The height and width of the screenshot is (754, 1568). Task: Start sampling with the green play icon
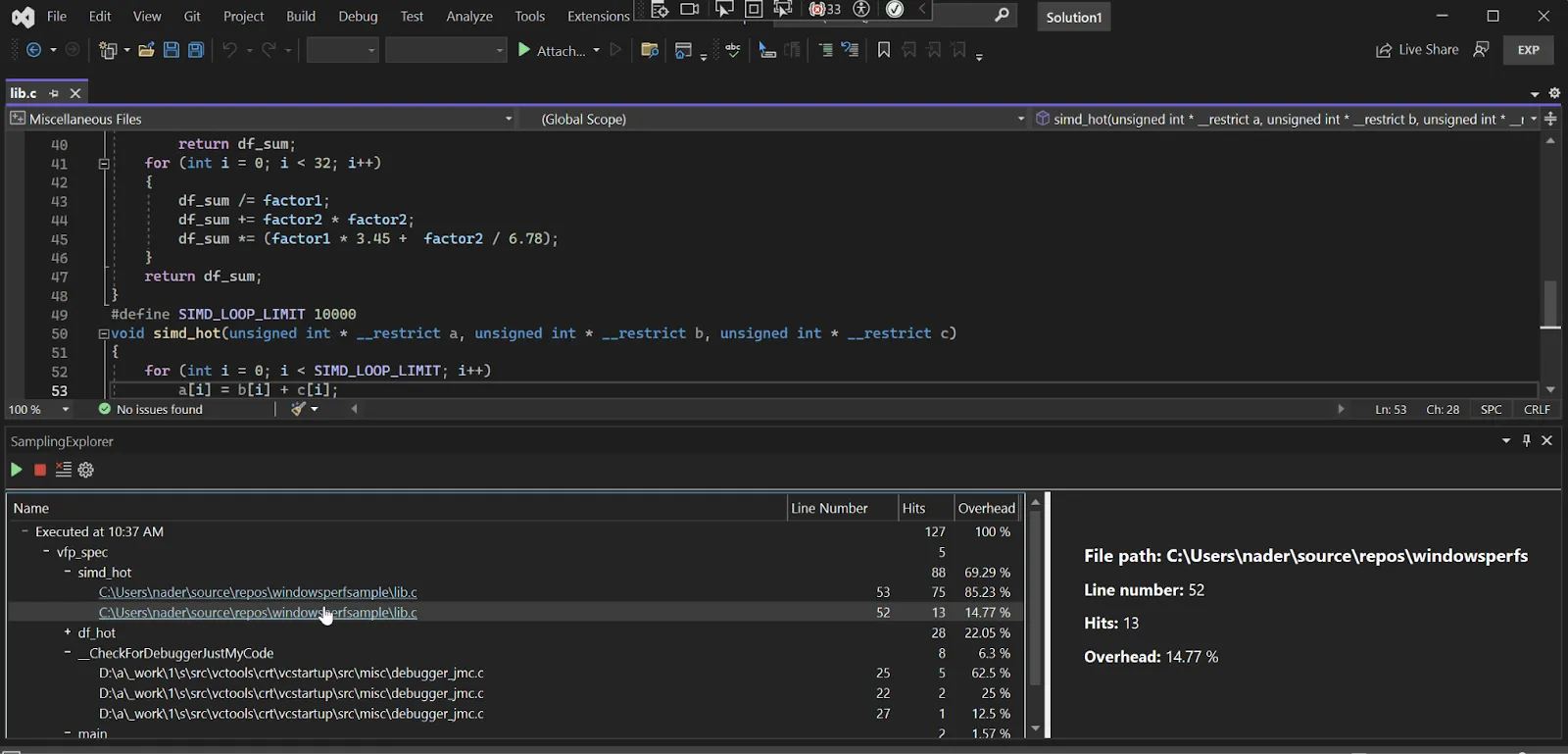point(16,471)
